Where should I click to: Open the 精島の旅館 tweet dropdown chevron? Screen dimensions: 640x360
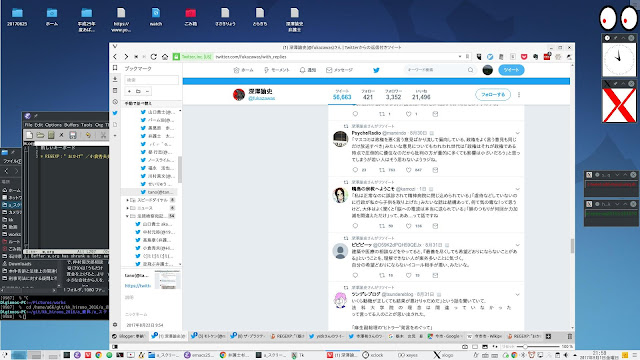(x=518, y=189)
